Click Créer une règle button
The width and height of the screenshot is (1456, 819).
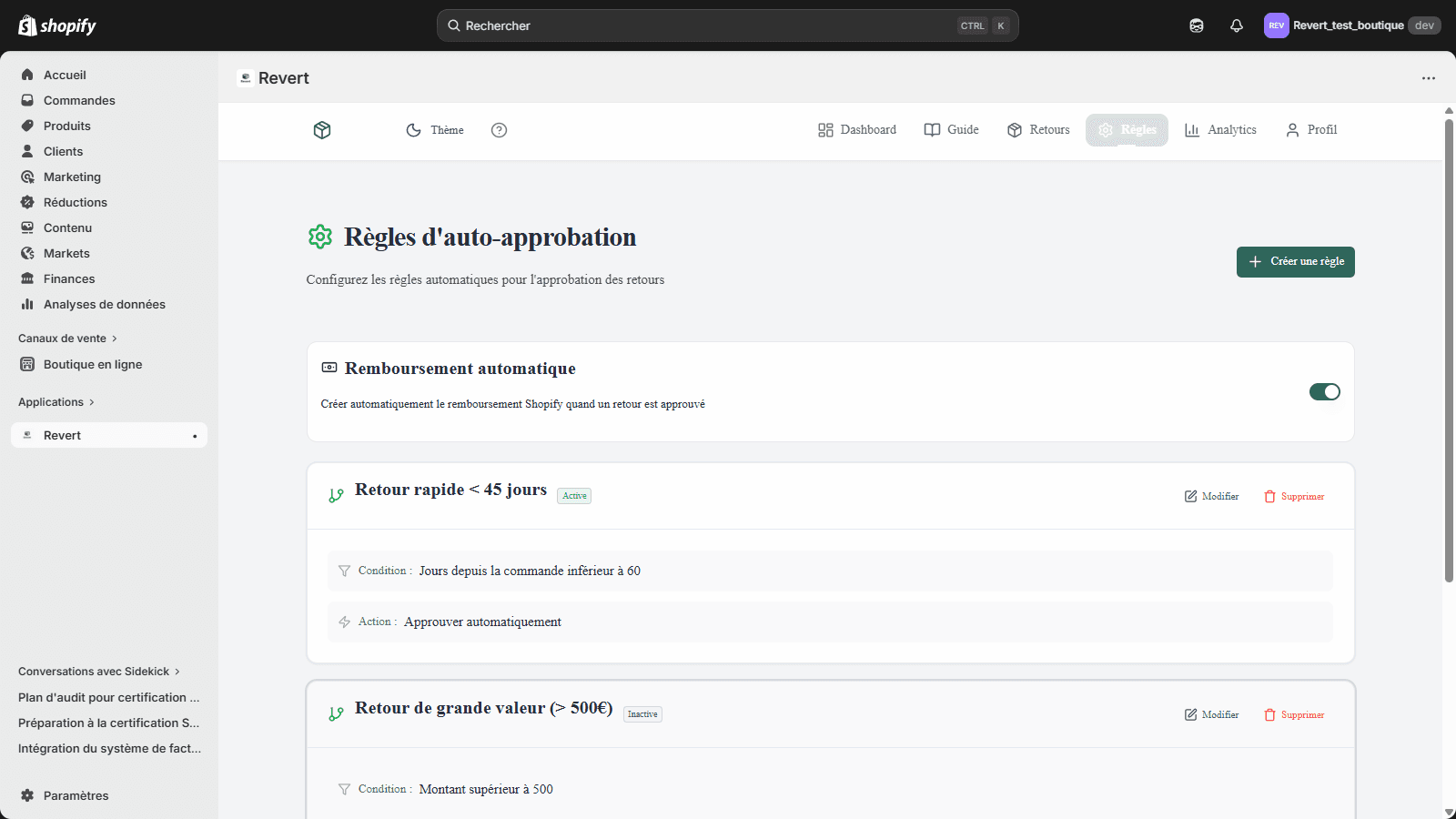click(x=1296, y=262)
